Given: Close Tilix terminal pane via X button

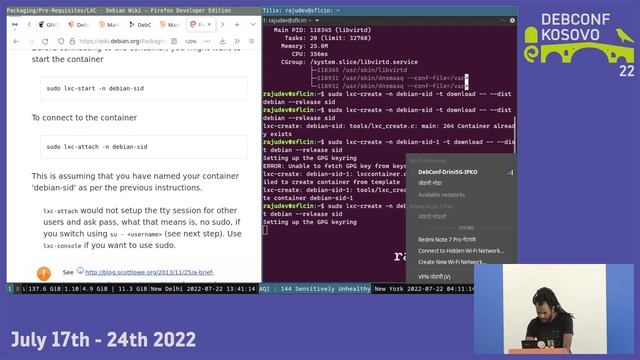Looking at the screenshot, I should (x=512, y=20).
